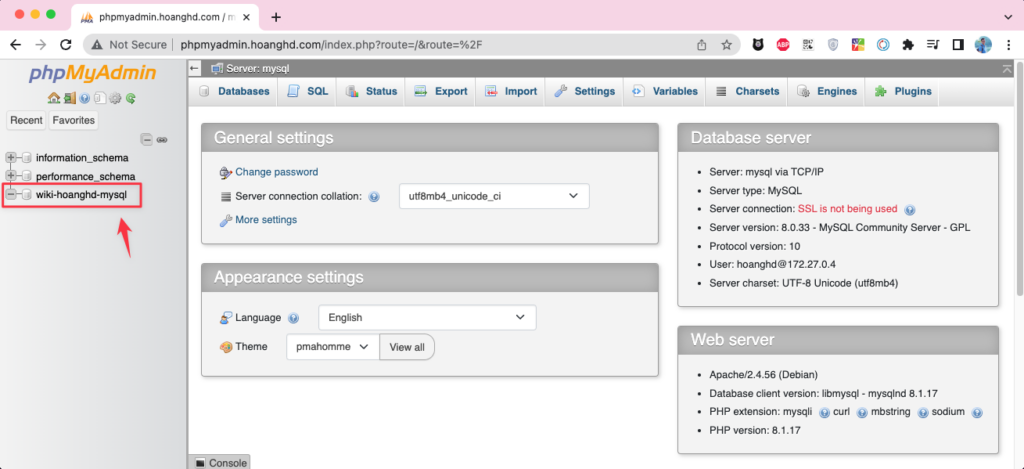Click help icon next to mbstring extension
Screen dimensions: 1024x469
(923, 413)
